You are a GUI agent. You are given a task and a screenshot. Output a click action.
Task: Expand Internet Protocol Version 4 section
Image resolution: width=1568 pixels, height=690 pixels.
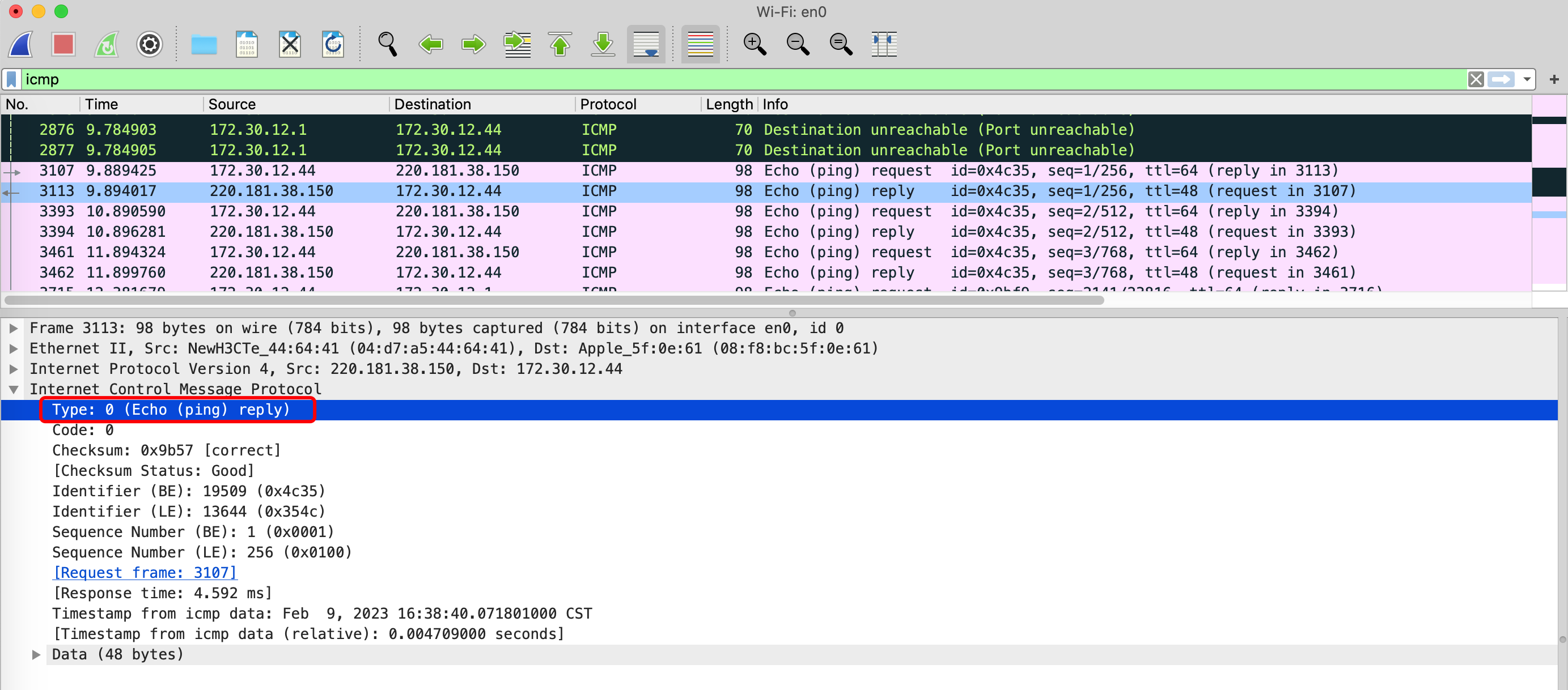tap(14, 369)
